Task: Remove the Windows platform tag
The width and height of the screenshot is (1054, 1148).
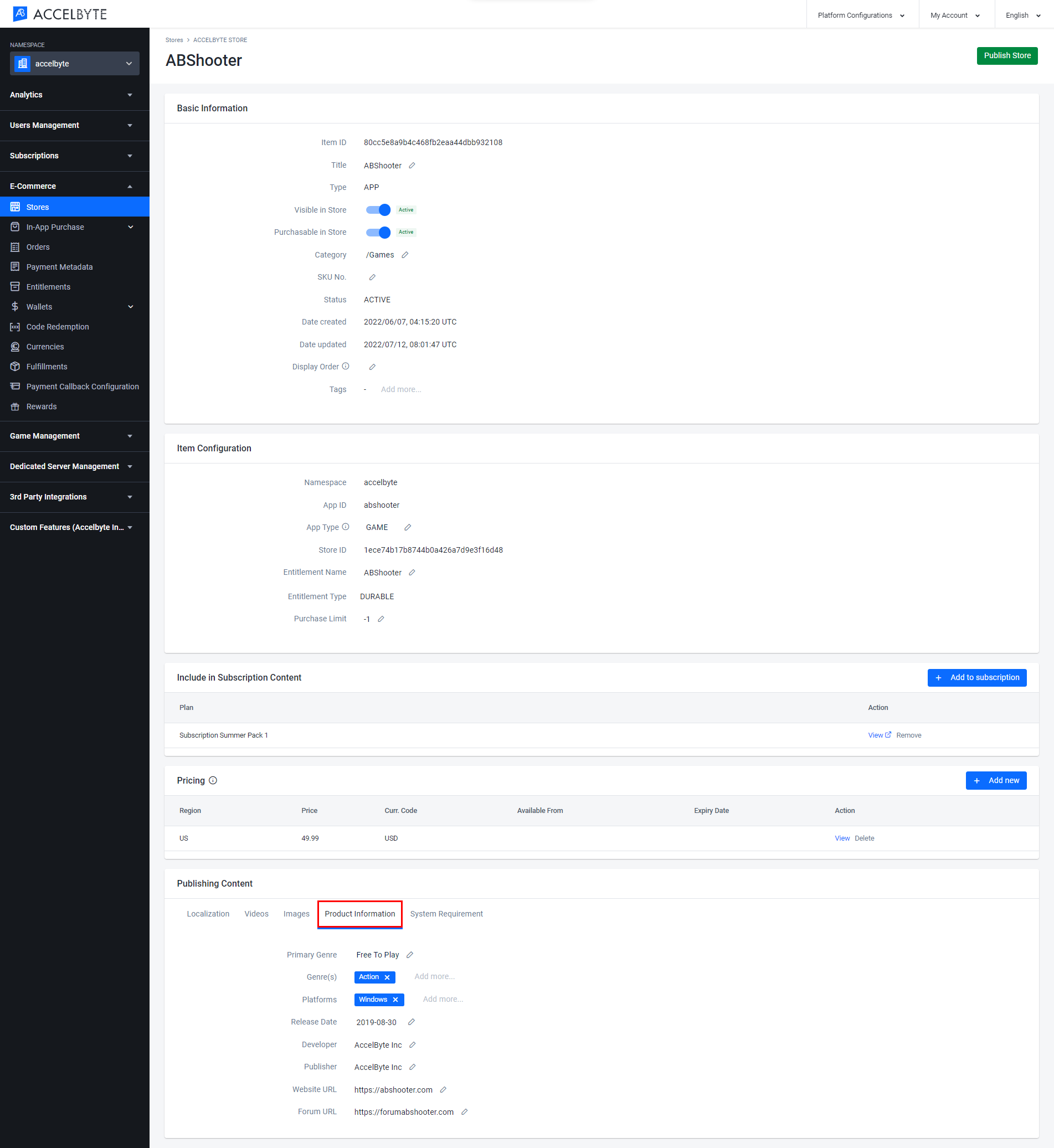Action: pyautogui.click(x=395, y=999)
